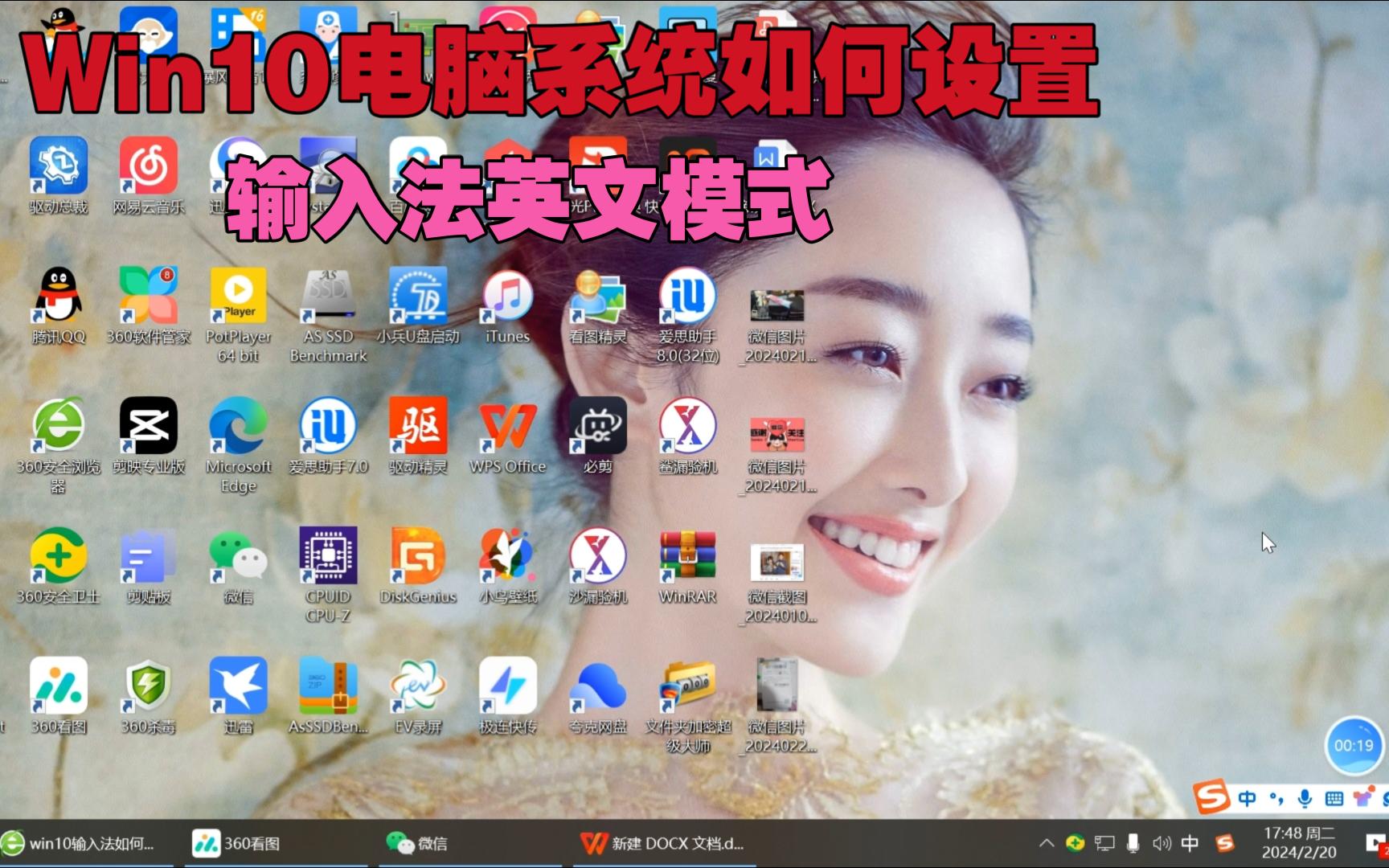Open 沙漏验机 desktop icon
The width and height of the screenshot is (1389, 868).
click(598, 567)
